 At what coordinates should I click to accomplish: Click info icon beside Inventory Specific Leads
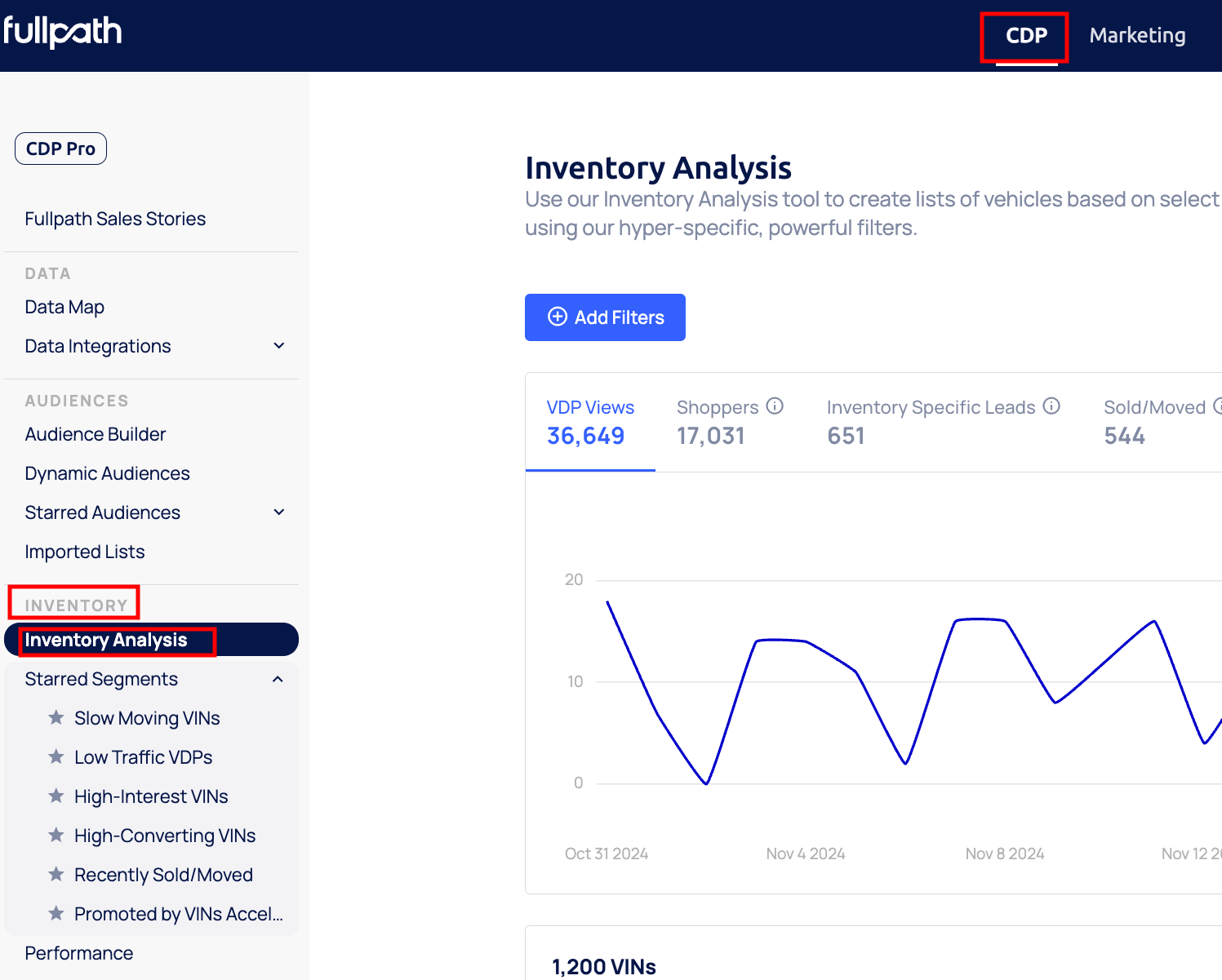1051,406
